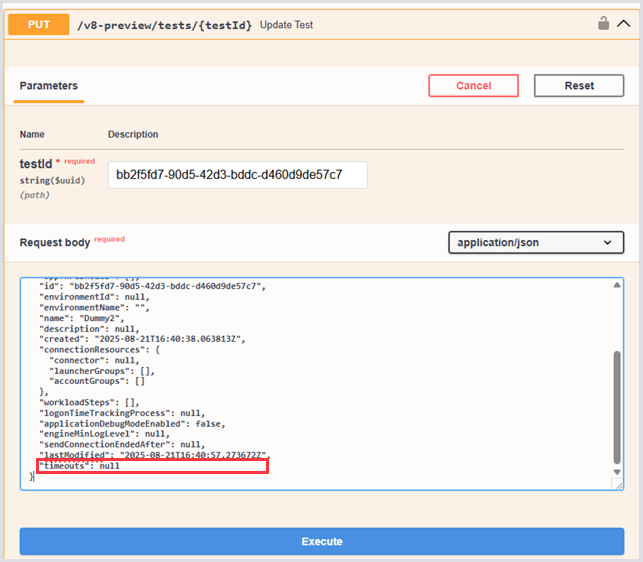The width and height of the screenshot is (643, 562).
Task: Select the Parameters tab
Action: (x=49, y=86)
